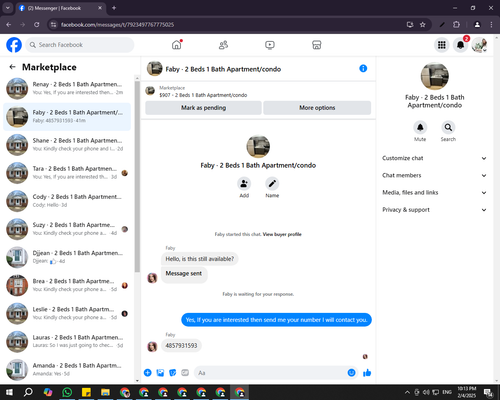
Task: Open more actions plus icon in composer
Action: [148, 373]
